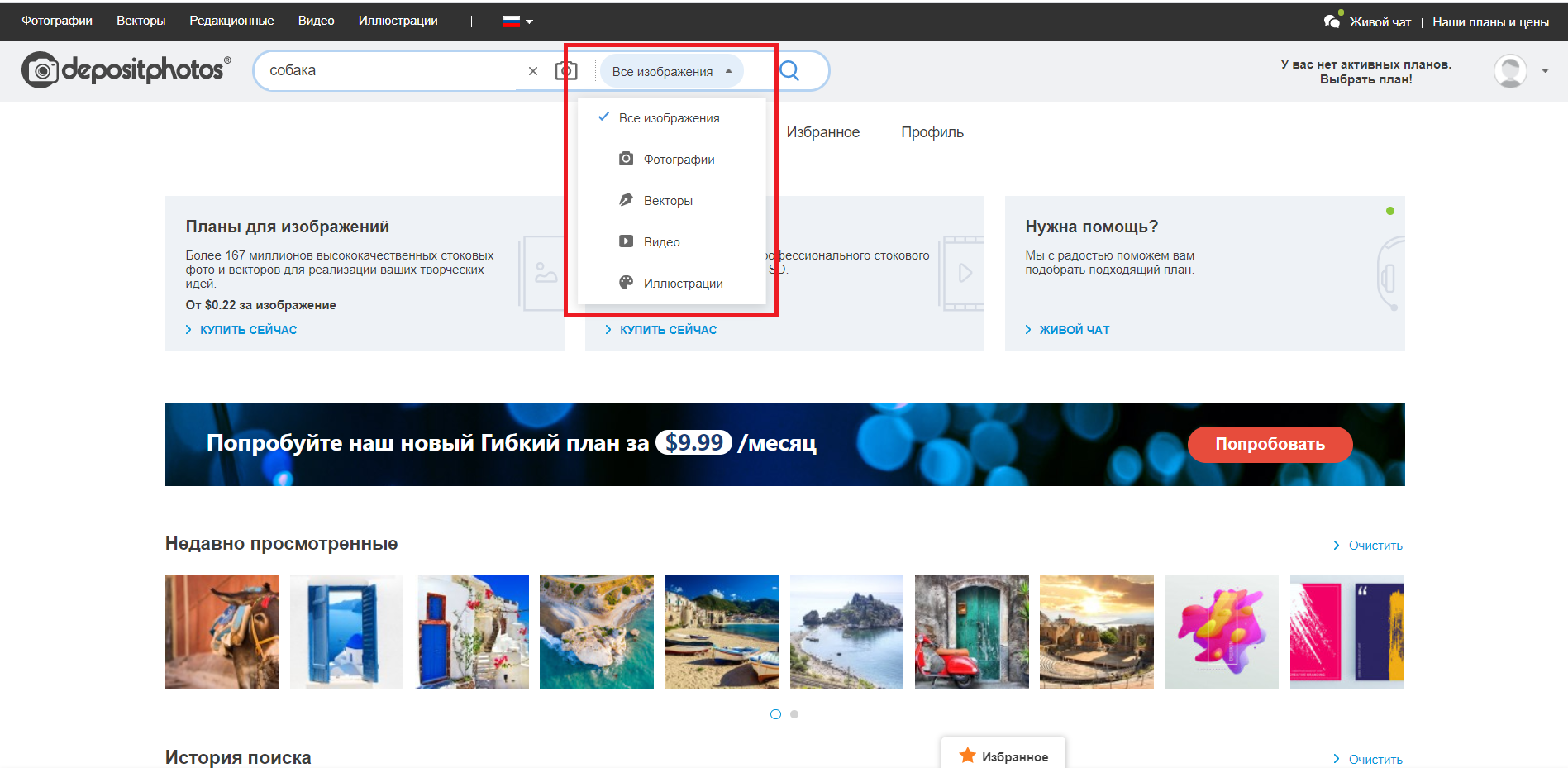Click the red 'Попробовать' button
Screen dimensions: 1568x768
coord(1270,444)
